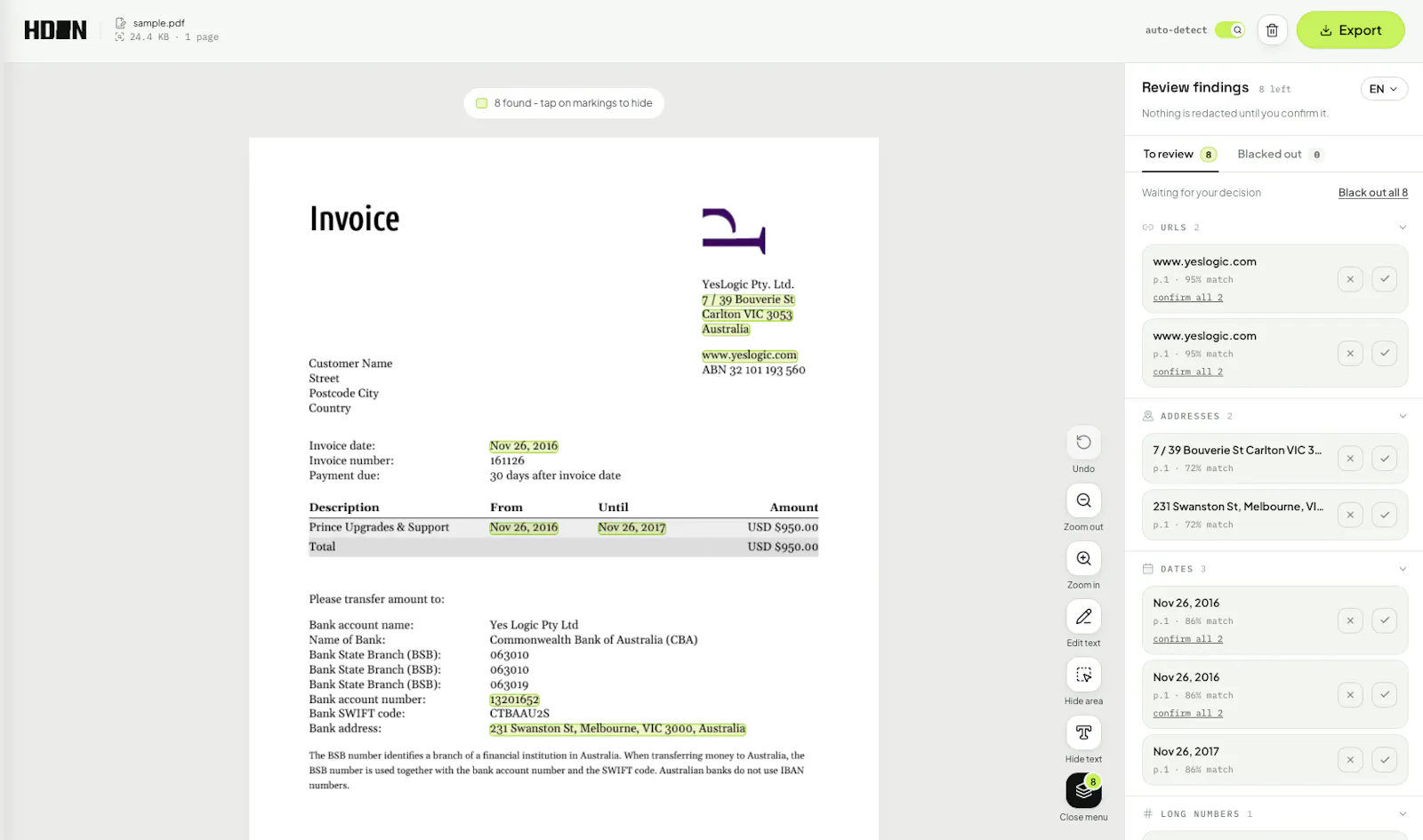Click the Zoom out tool
The image size is (1423, 840).
(1083, 500)
